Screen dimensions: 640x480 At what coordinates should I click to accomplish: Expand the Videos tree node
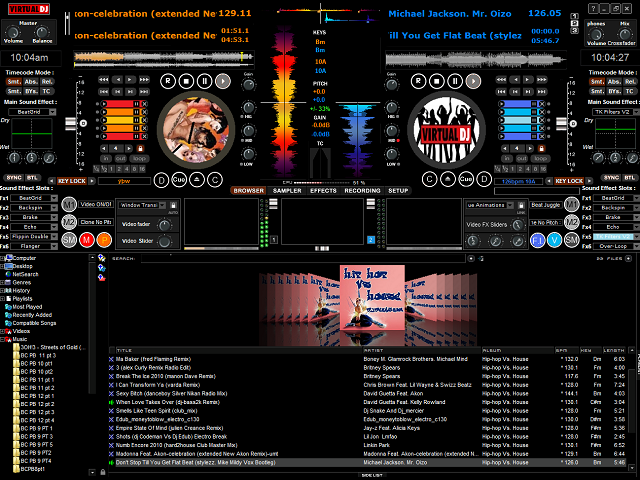coord(2,331)
